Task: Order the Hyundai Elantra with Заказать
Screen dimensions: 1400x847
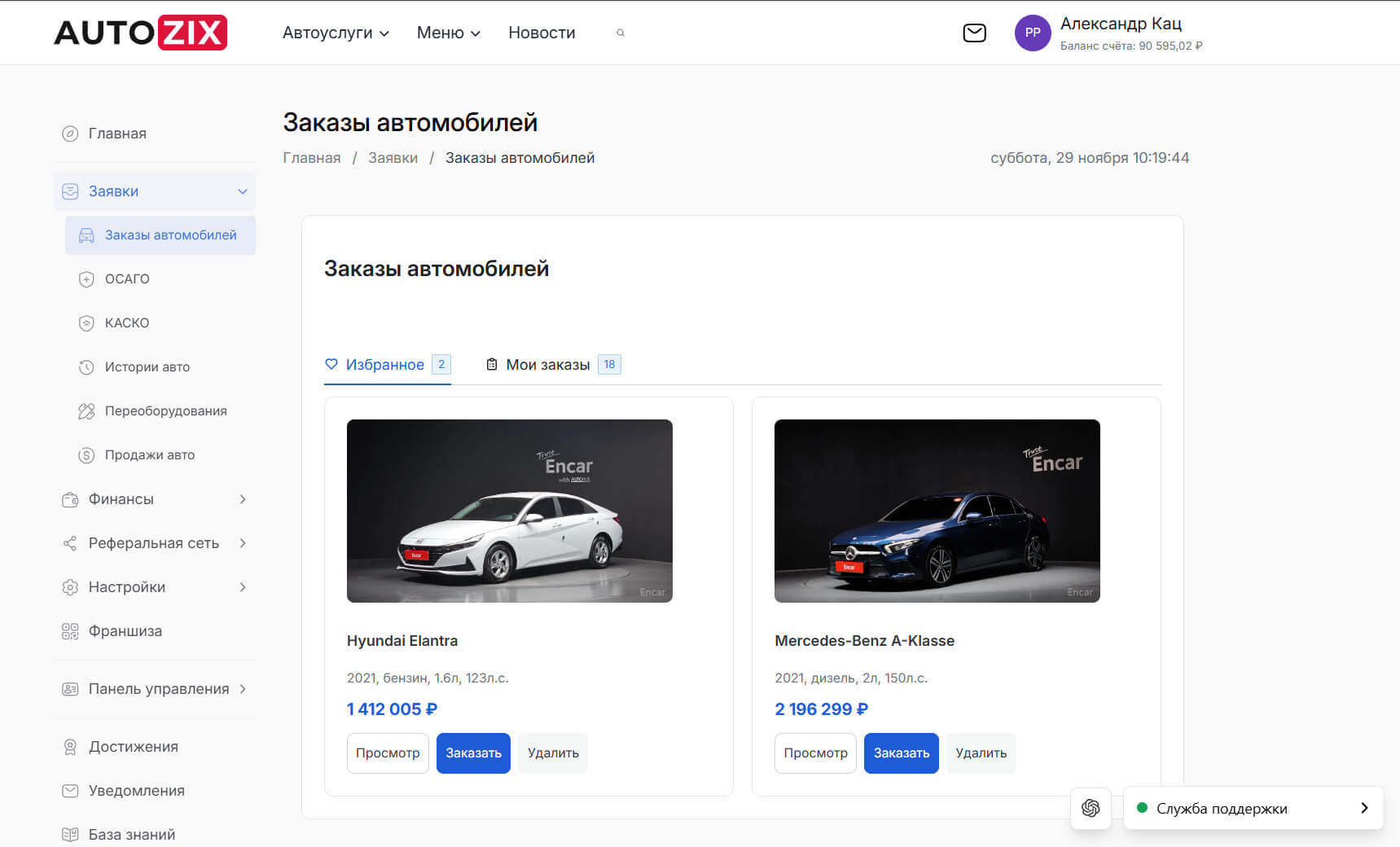Action: [473, 753]
